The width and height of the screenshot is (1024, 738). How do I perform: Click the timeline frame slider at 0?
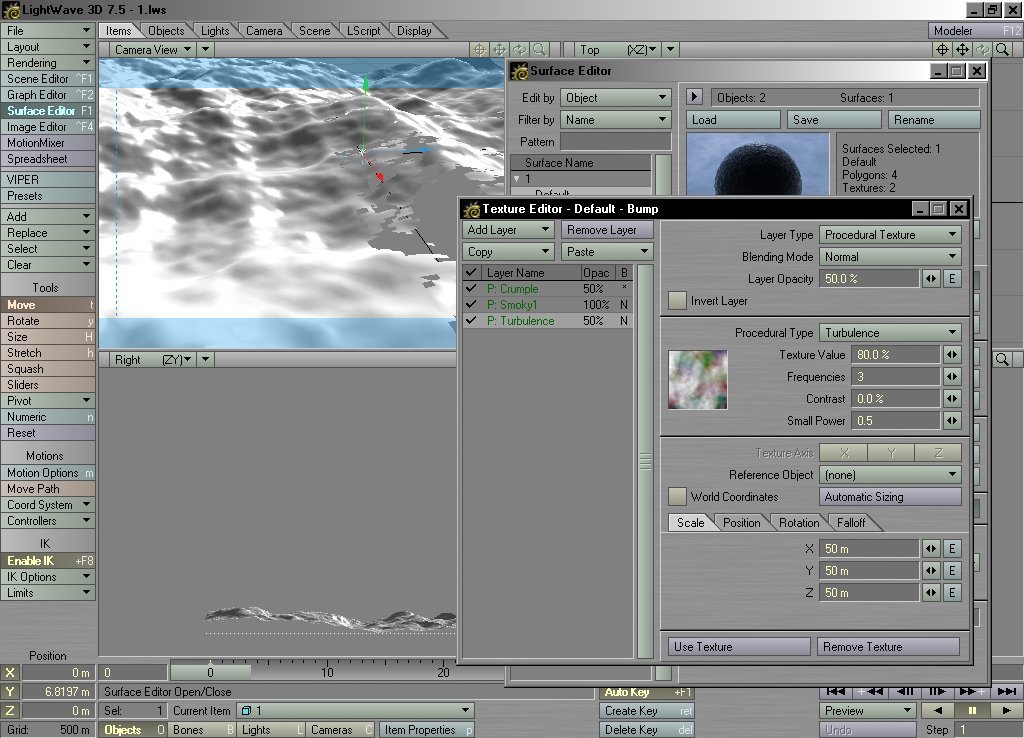point(210,672)
